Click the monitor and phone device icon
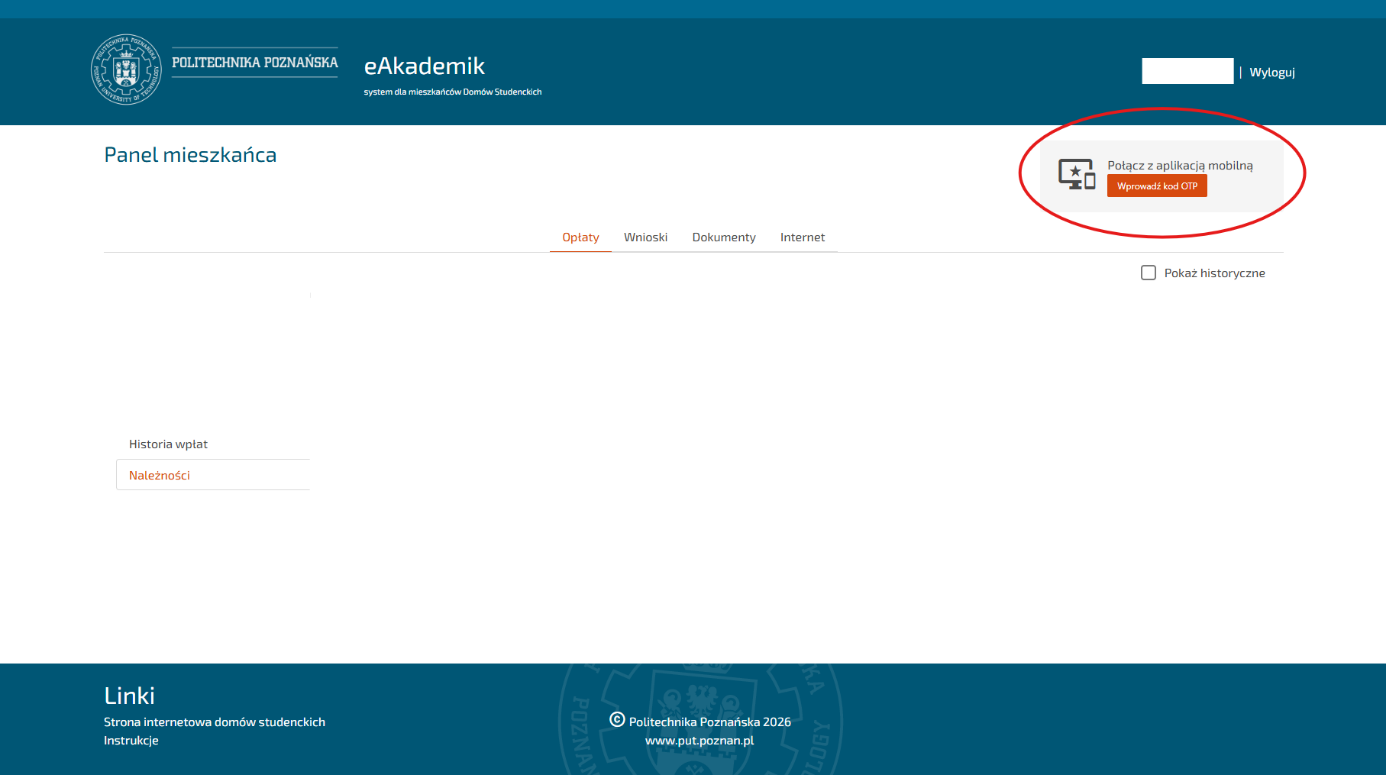This screenshot has height=775, width=1386. pos(1077,174)
